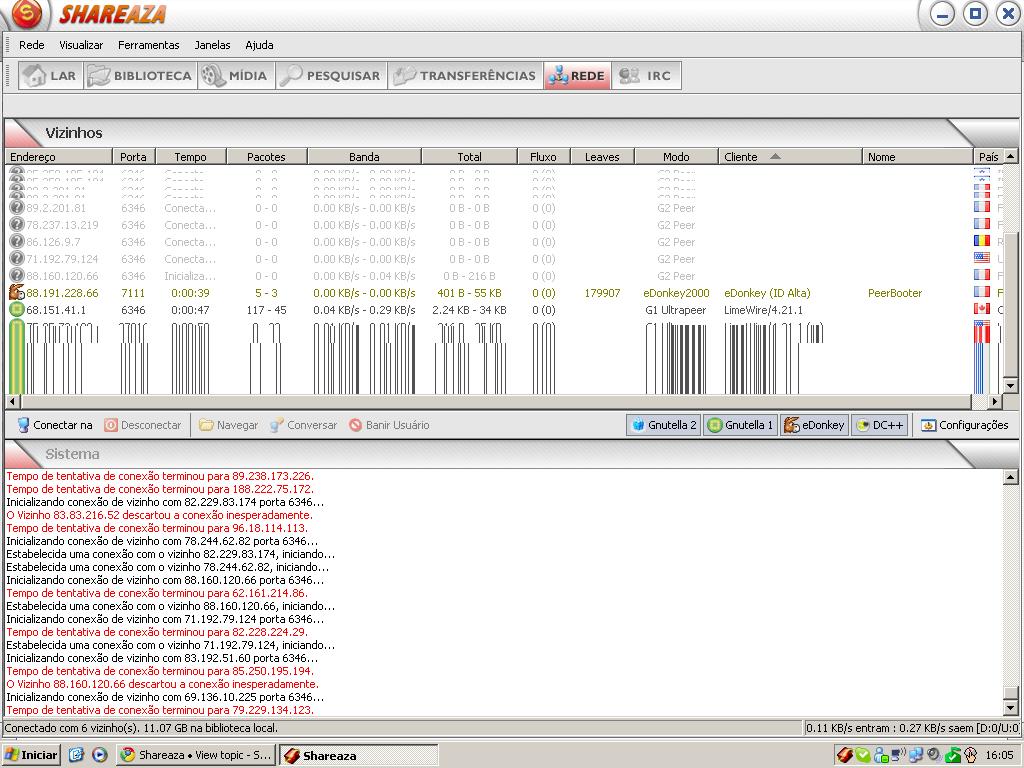Click the Conectar na button

(55, 425)
